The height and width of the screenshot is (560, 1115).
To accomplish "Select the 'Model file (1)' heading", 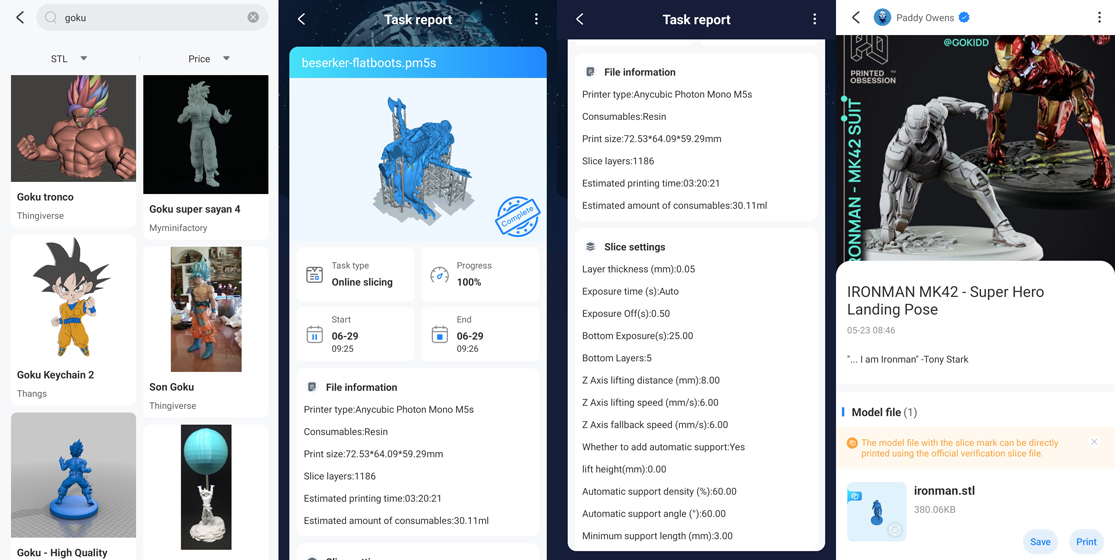I will (884, 412).
